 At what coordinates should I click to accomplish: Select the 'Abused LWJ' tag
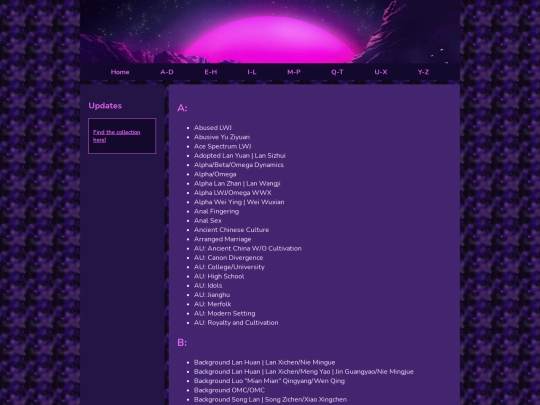(213, 128)
